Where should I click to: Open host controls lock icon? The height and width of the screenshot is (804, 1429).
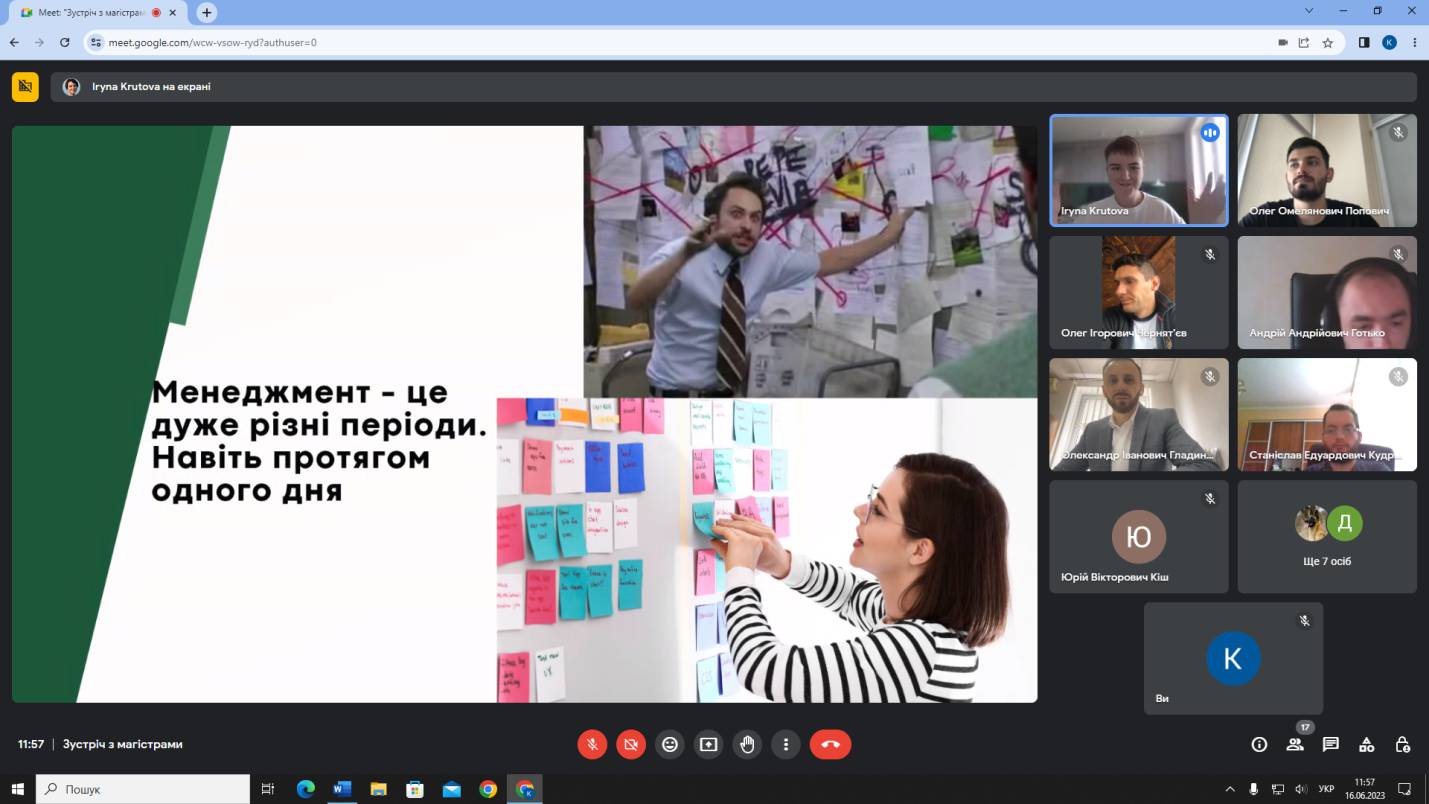coord(1402,744)
